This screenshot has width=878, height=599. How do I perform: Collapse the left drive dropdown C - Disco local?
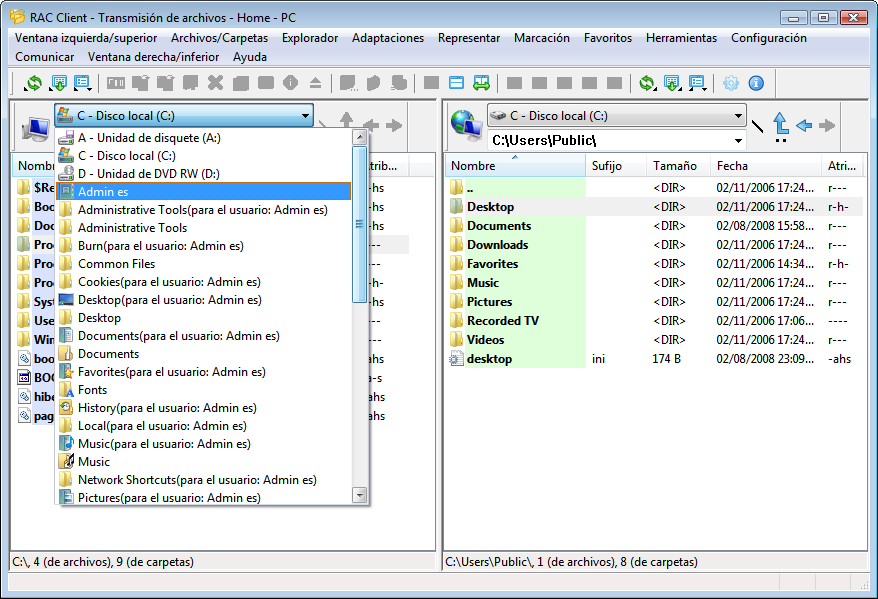(305, 116)
